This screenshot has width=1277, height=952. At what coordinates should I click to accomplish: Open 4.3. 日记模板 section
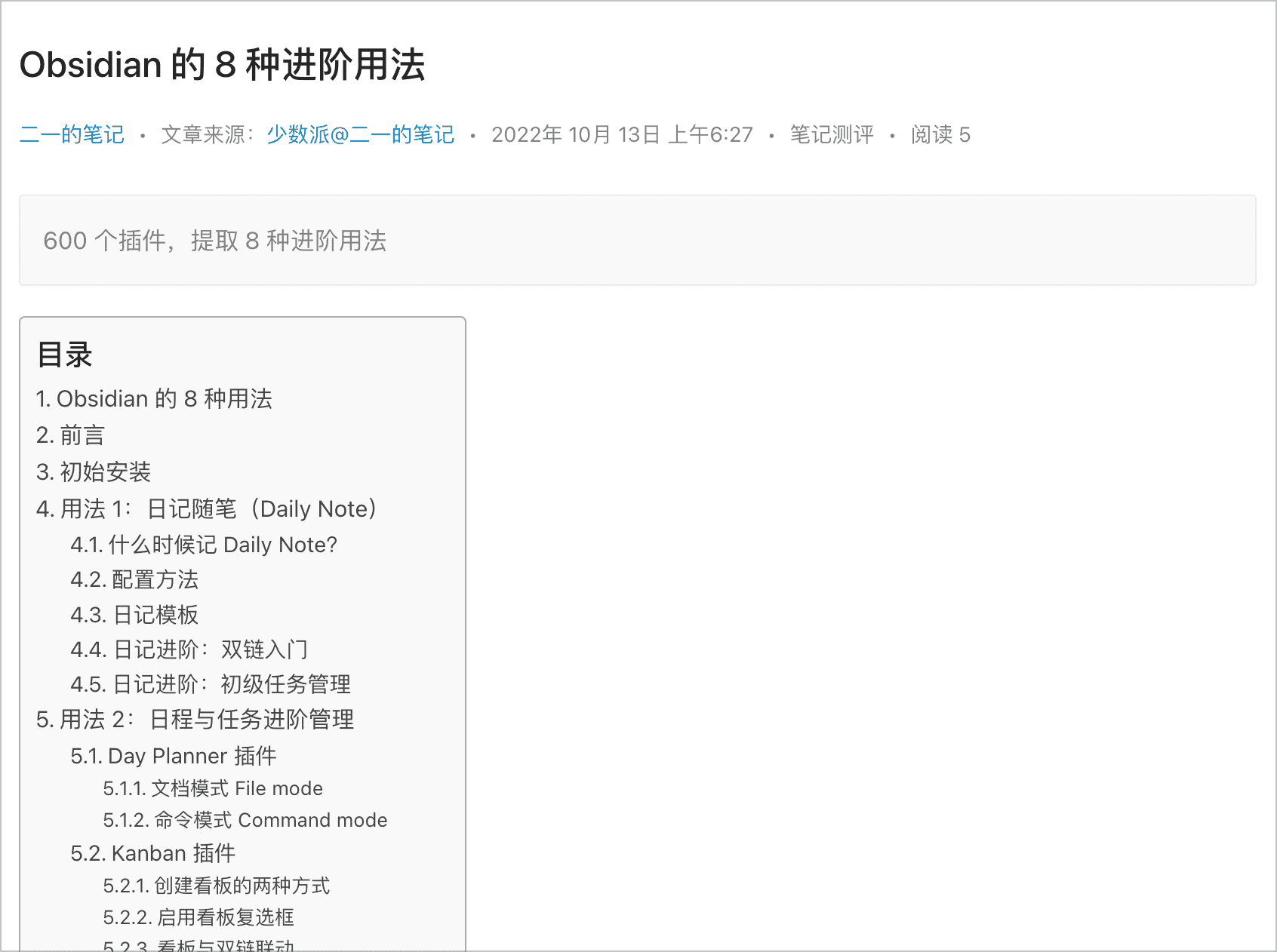(134, 615)
